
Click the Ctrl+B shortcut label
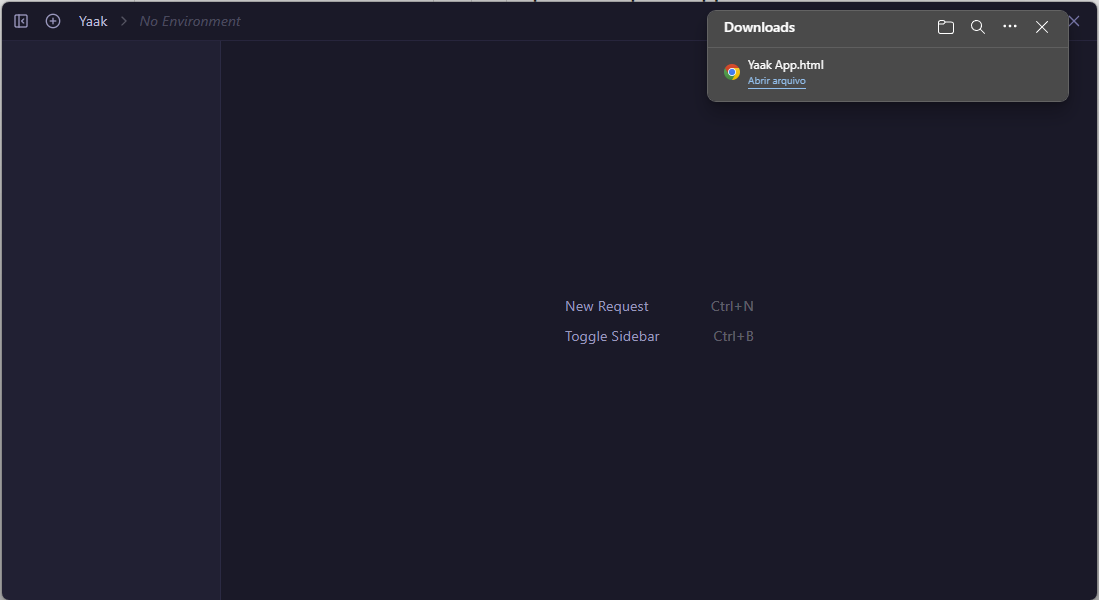[x=733, y=337]
